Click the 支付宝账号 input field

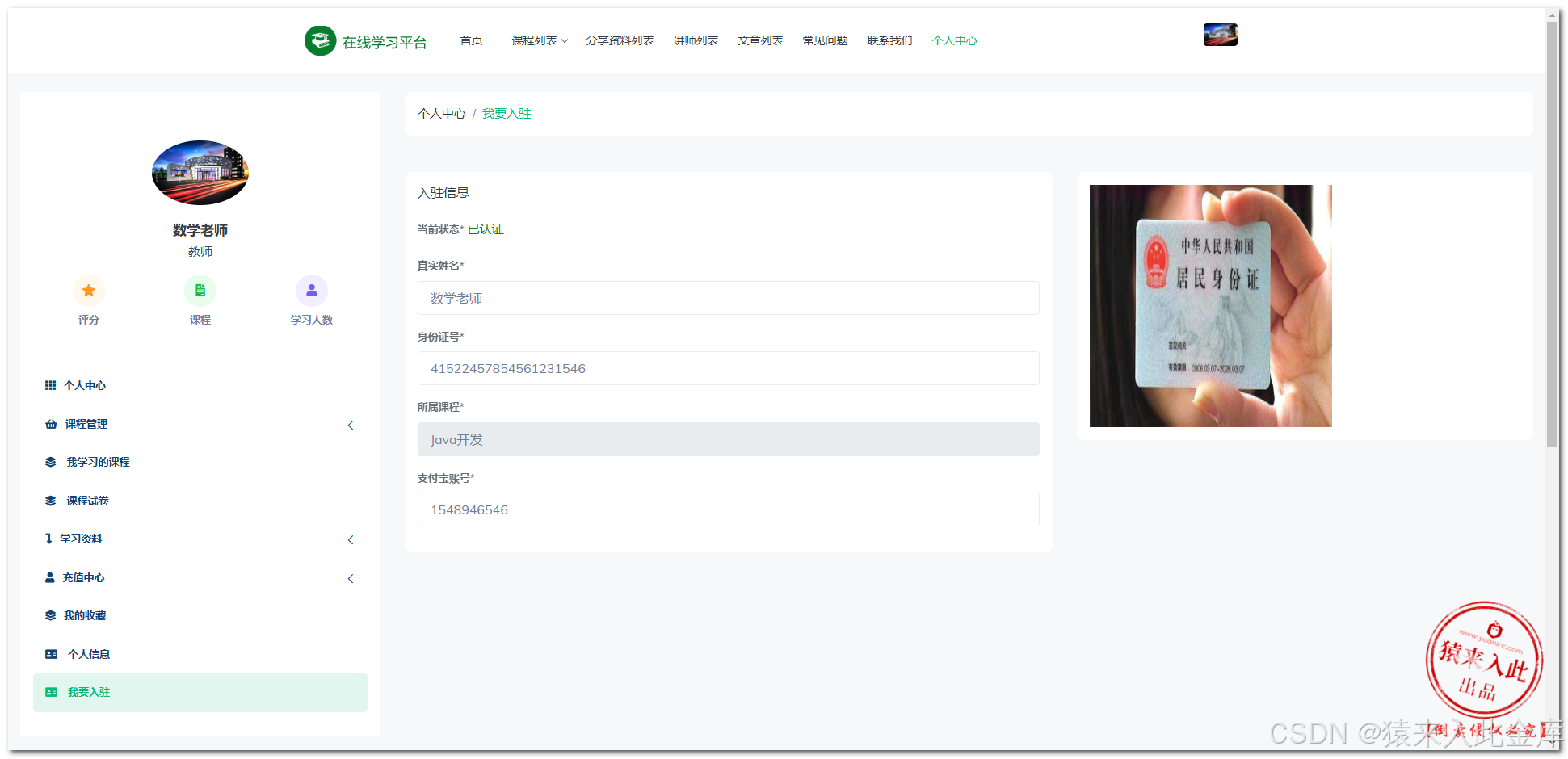click(x=728, y=509)
